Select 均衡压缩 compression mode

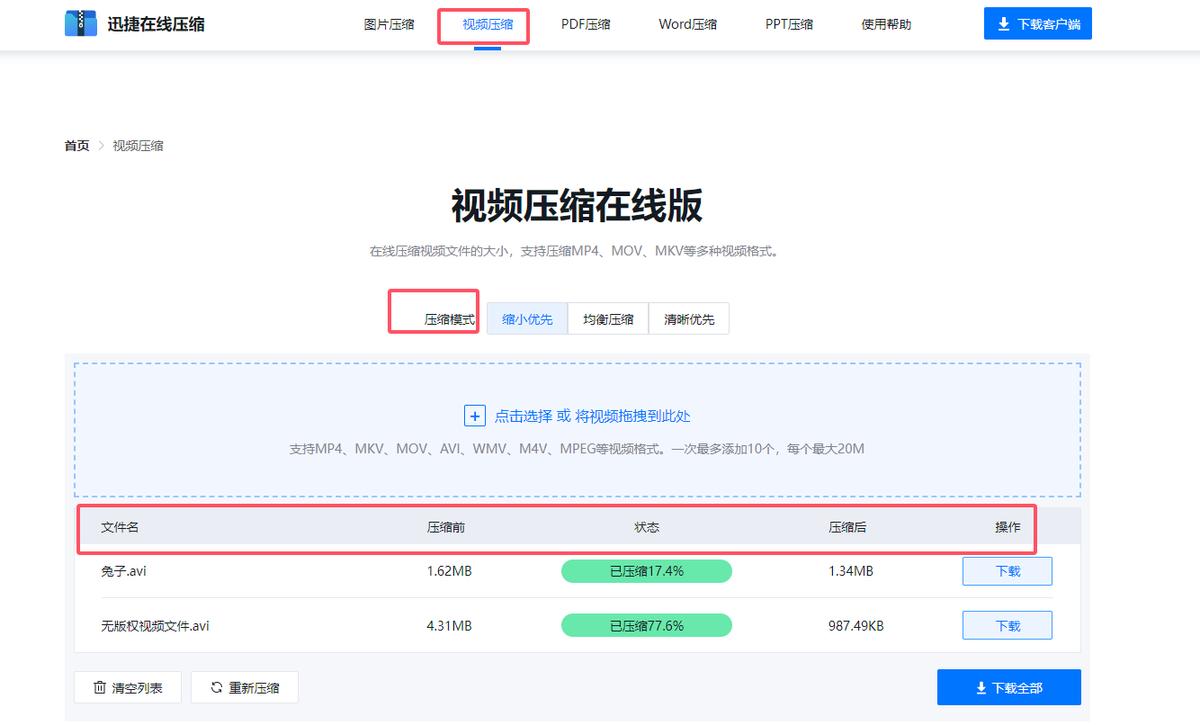click(608, 318)
